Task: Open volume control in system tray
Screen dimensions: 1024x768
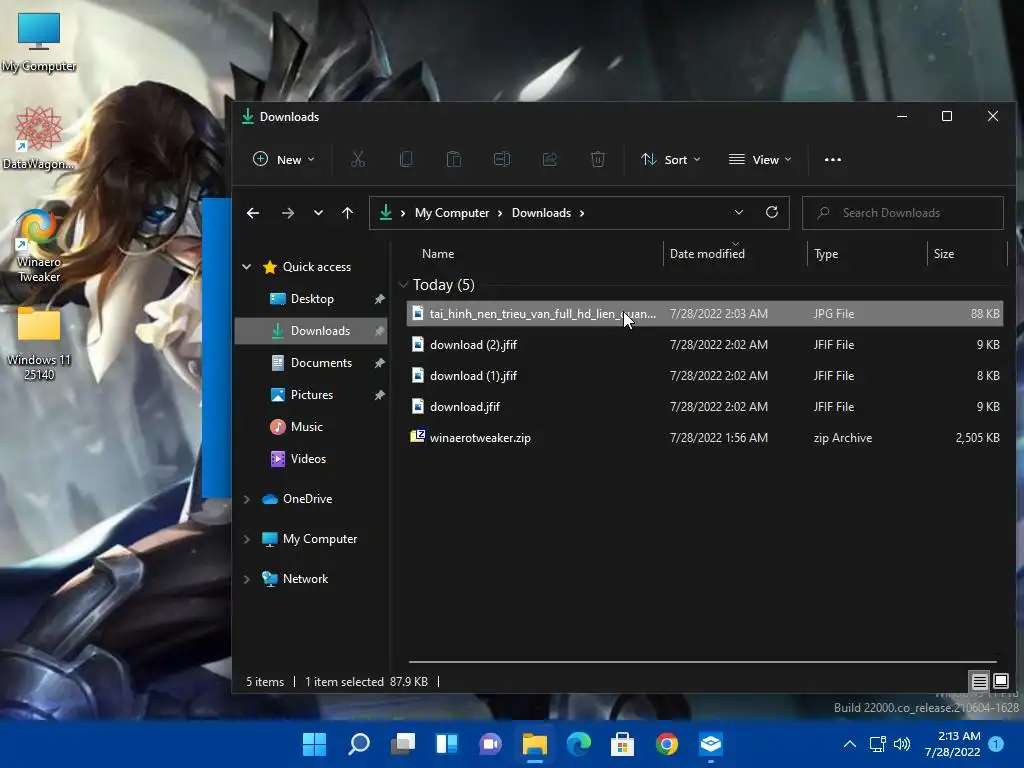Action: (x=902, y=744)
